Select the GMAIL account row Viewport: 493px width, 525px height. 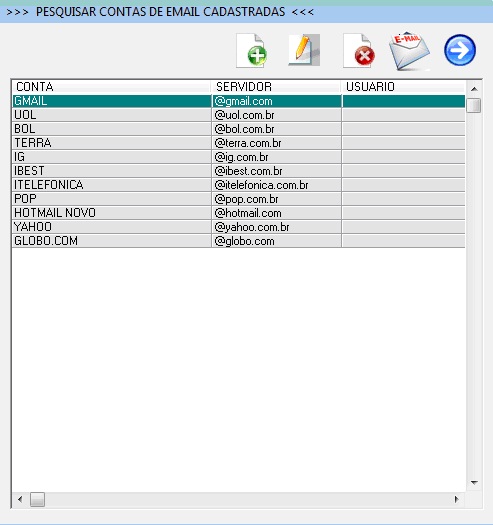coord(238,101)
